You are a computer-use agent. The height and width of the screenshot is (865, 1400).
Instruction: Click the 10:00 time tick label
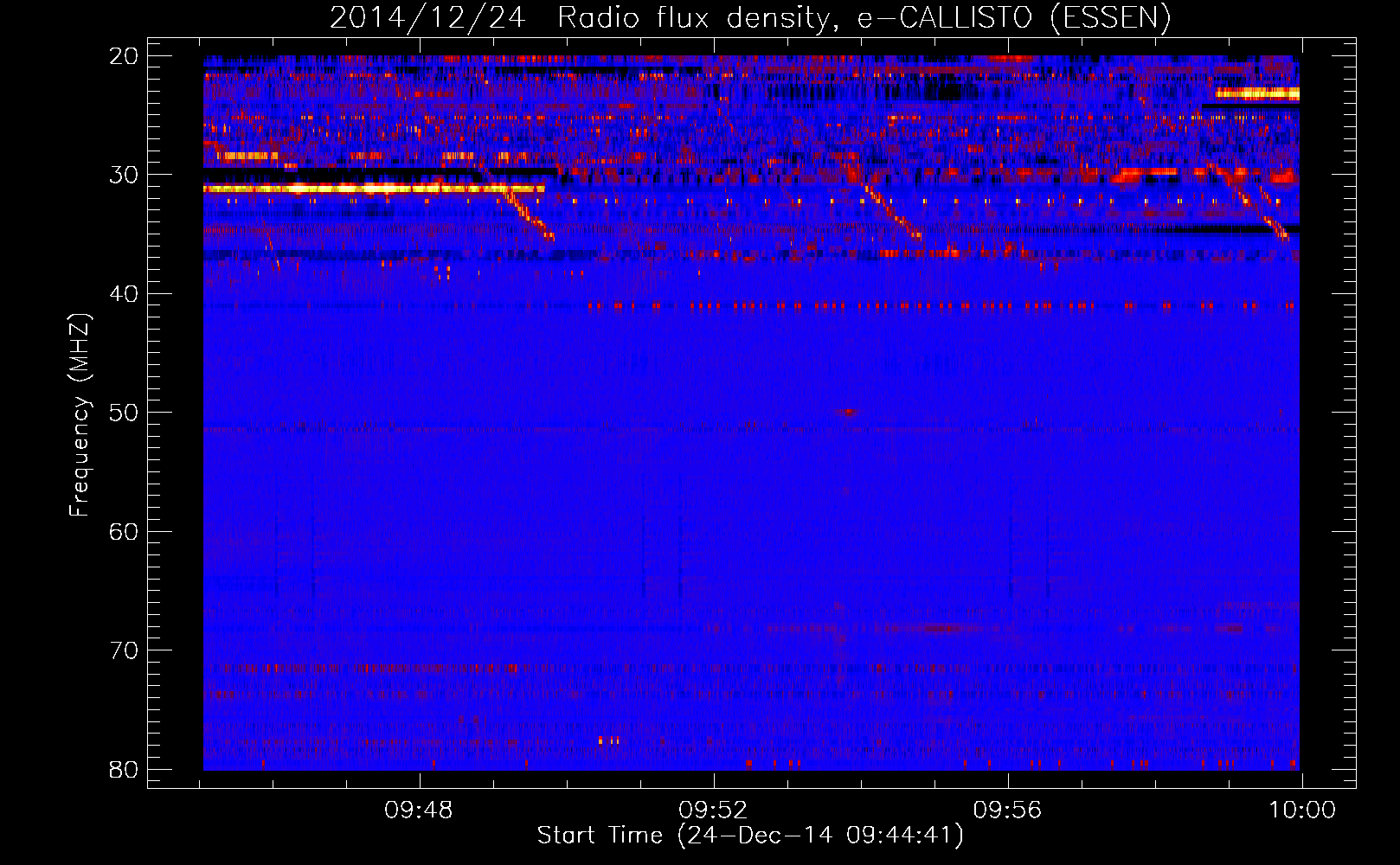[x=1302, y=811]
